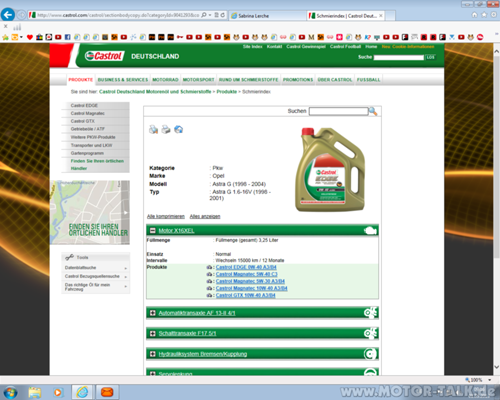Open the FUSSBALL navigation tab

(x=368, y=80)
